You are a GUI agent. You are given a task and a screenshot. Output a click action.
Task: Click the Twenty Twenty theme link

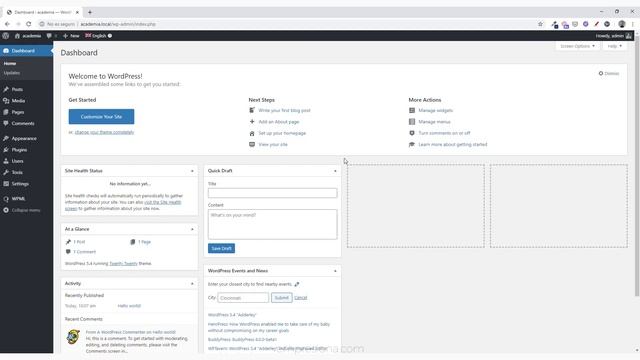coord(123,264)
